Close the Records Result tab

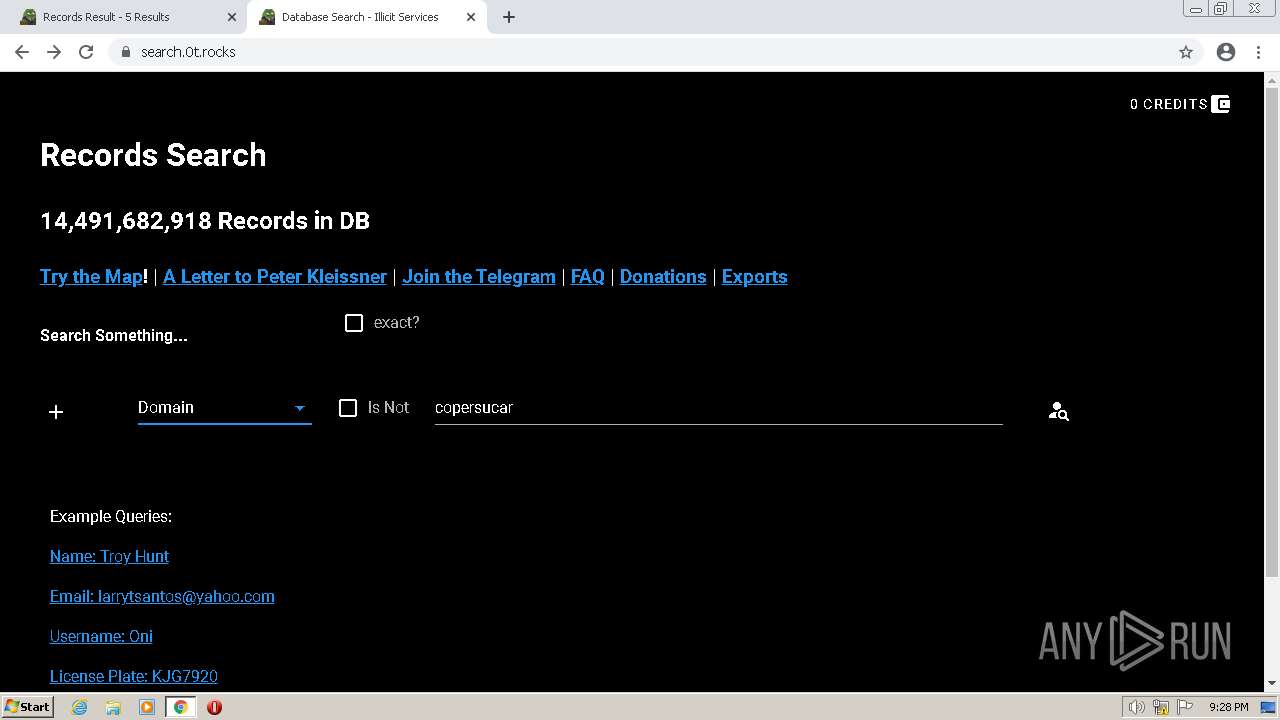click(231, 17)
